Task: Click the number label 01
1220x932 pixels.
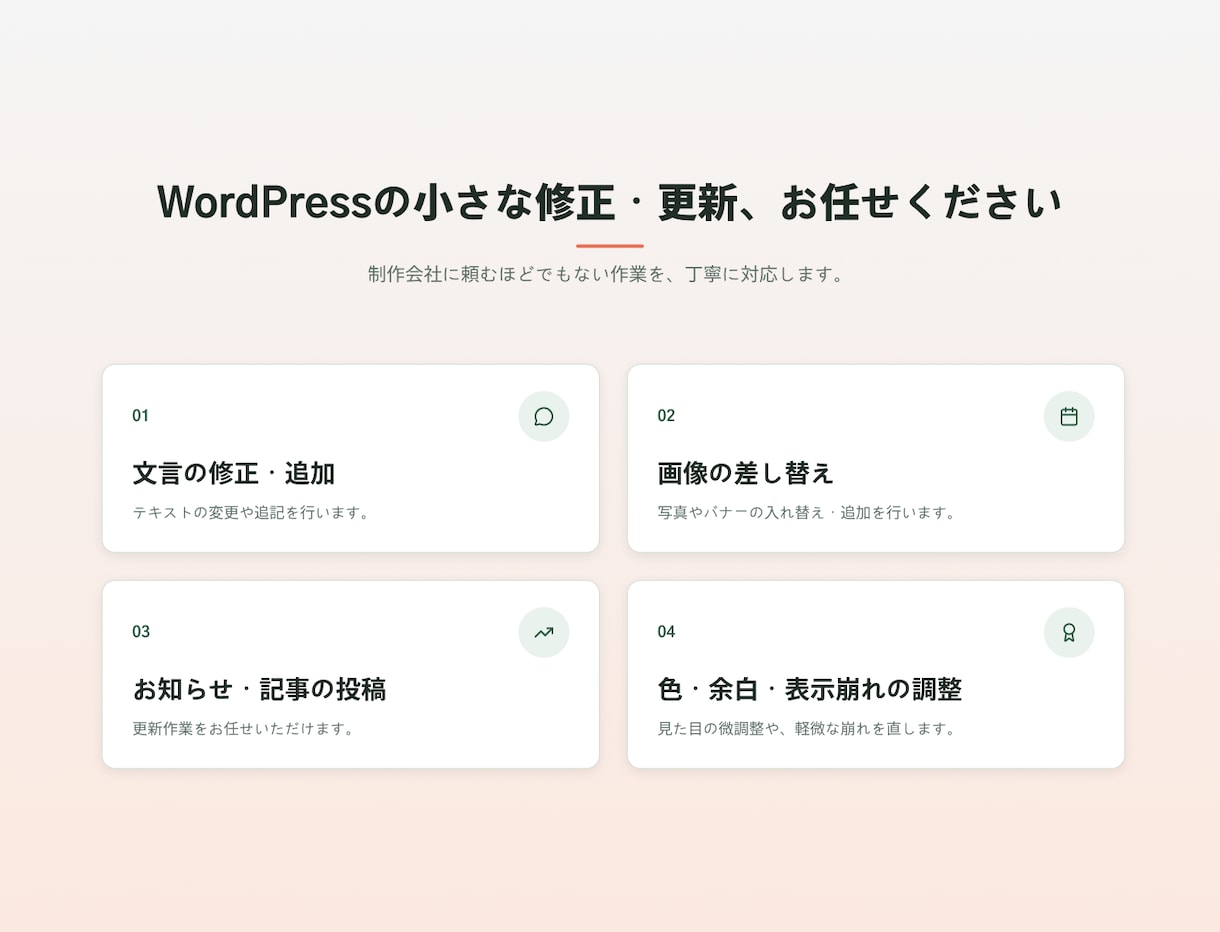Action: pos(141,416)
